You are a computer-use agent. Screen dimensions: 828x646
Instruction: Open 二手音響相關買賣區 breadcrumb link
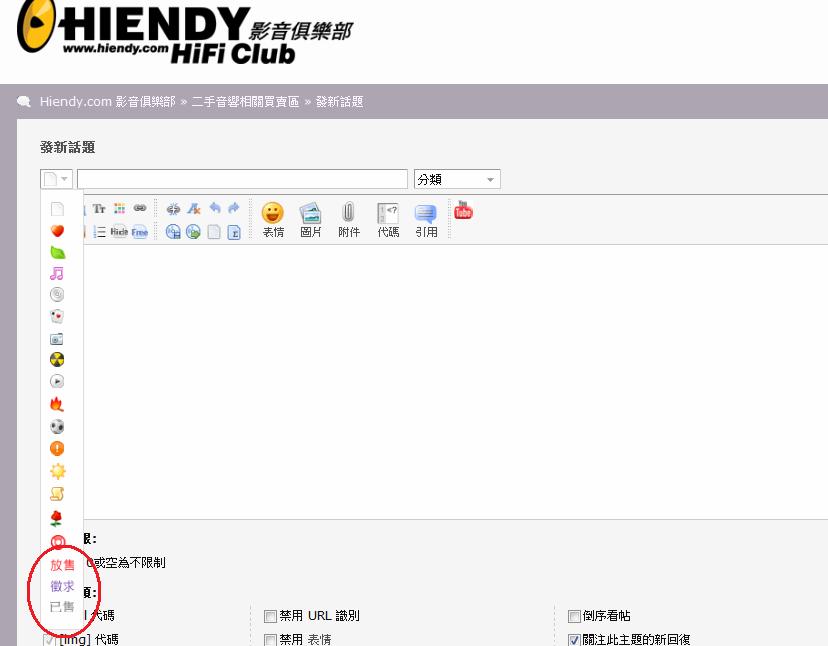(x=245, y=101)
